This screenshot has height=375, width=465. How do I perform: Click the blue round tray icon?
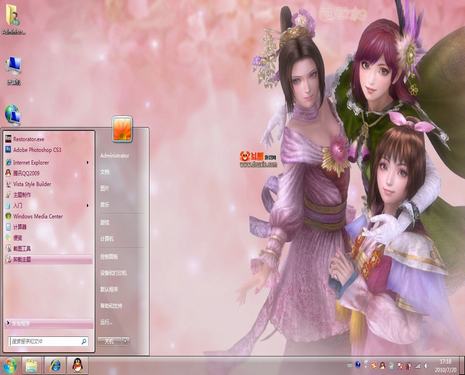tap(358, 365)
